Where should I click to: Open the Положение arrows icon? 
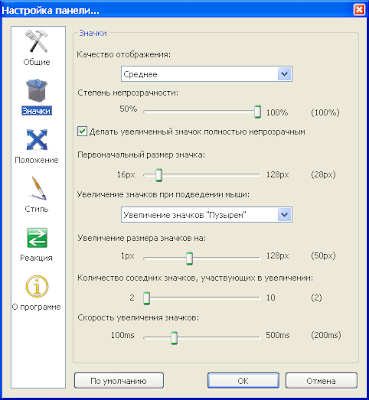coord(37,140)
